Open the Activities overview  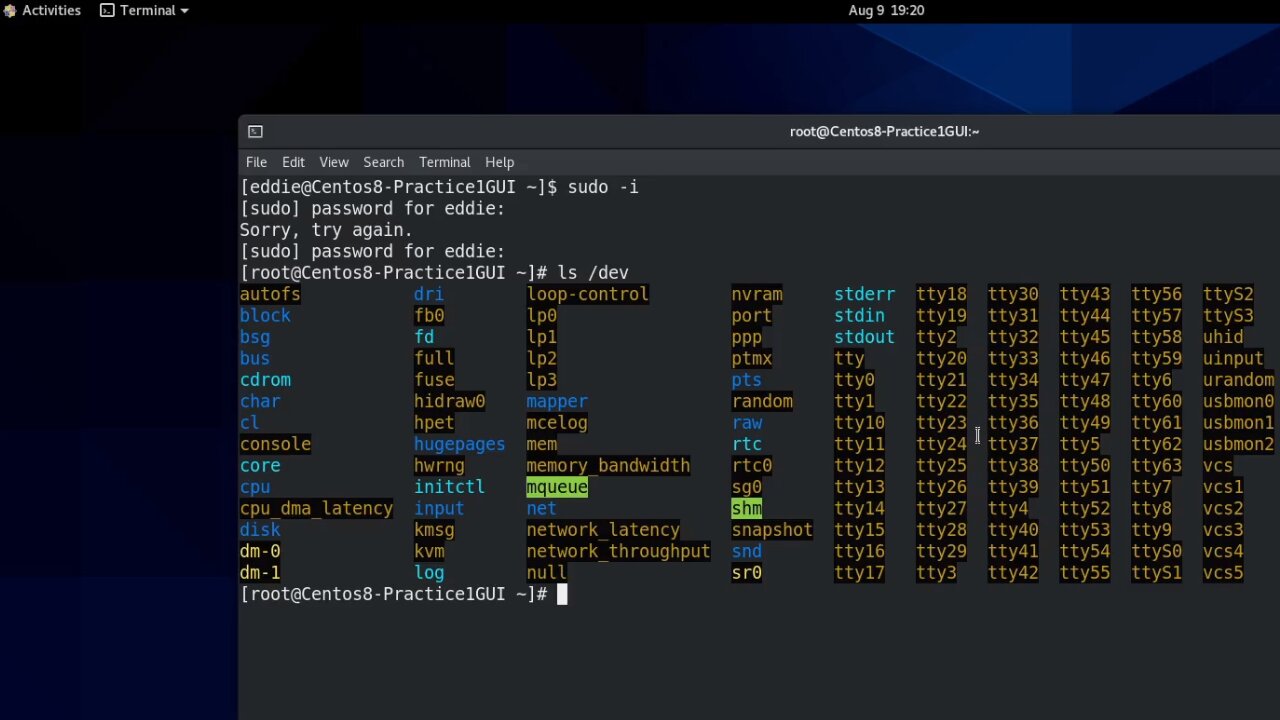(42, 10)
